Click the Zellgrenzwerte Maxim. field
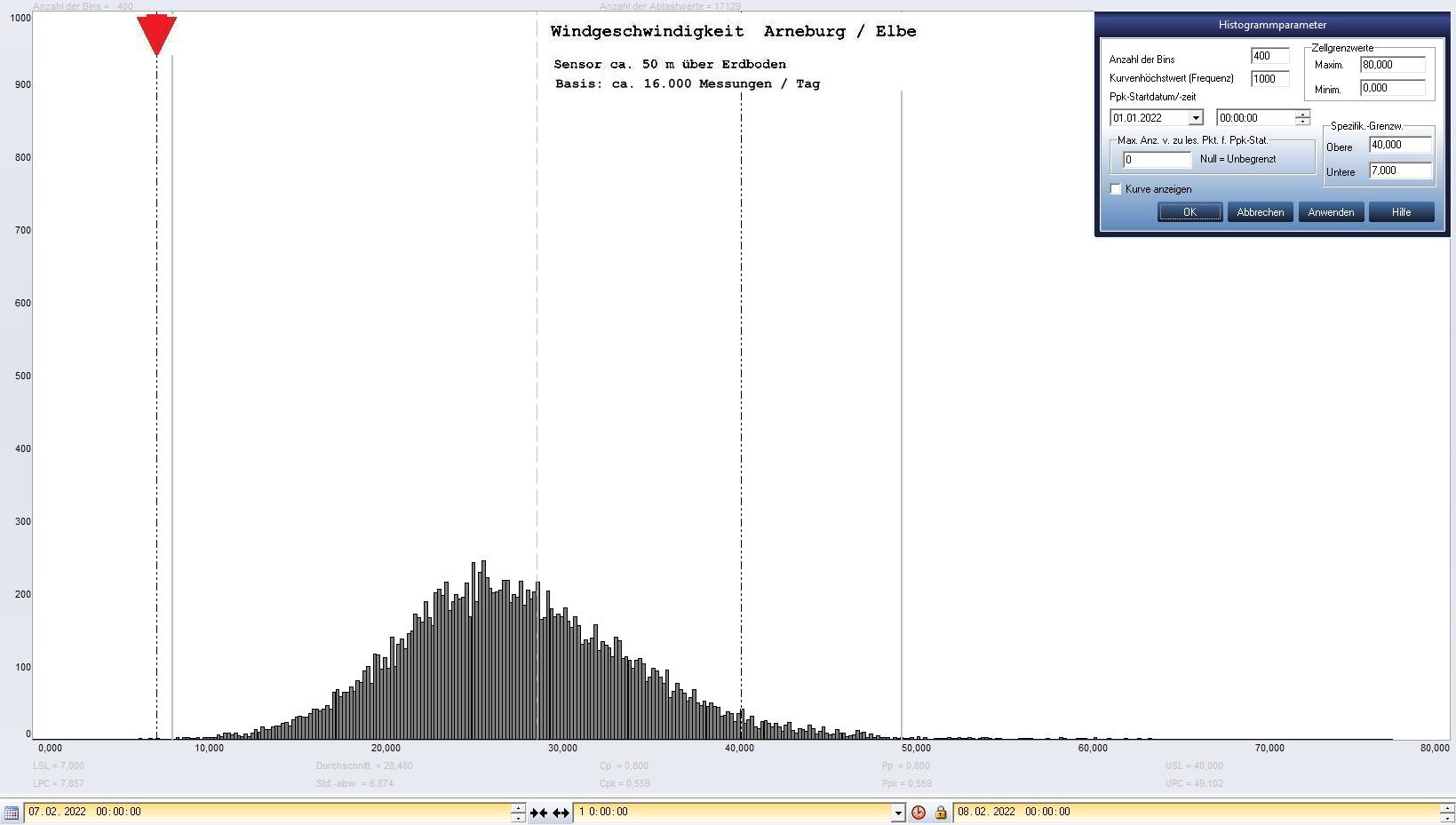 point(1392,65)
